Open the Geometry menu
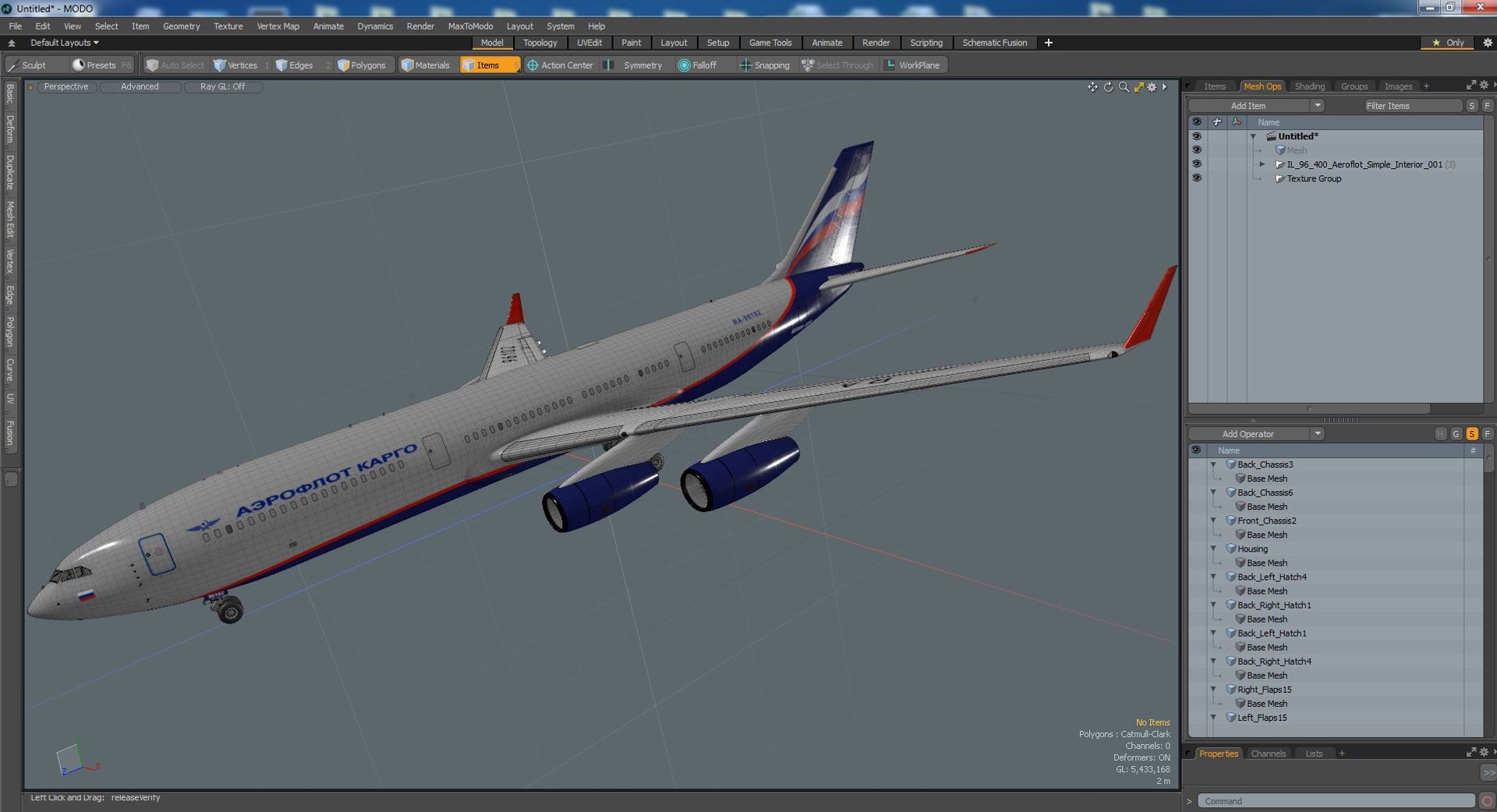 pos(181,26)
